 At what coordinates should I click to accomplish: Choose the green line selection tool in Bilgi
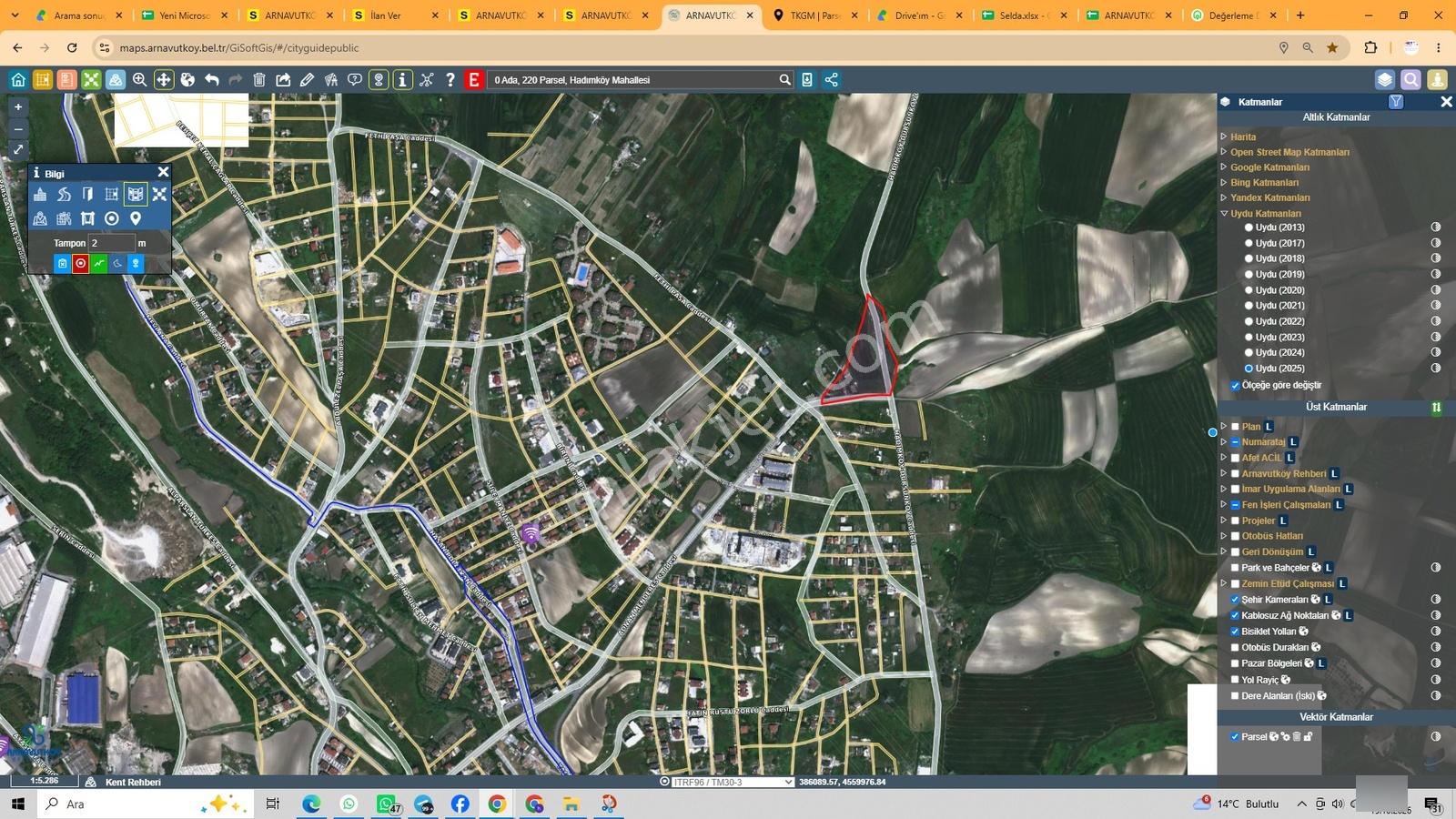(99, 264)
